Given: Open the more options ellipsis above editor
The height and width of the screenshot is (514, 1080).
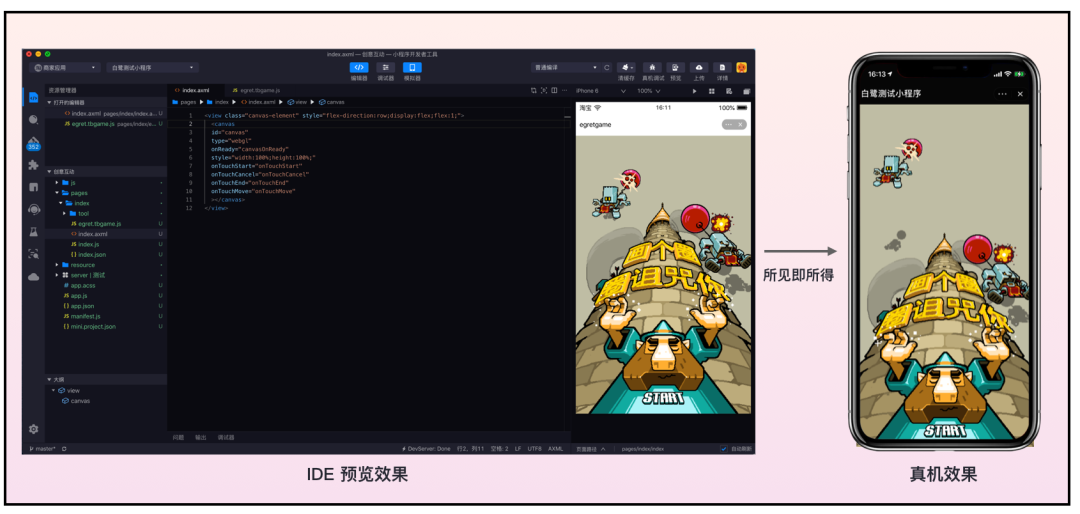Looking at the screenshot, I should 565,90.
